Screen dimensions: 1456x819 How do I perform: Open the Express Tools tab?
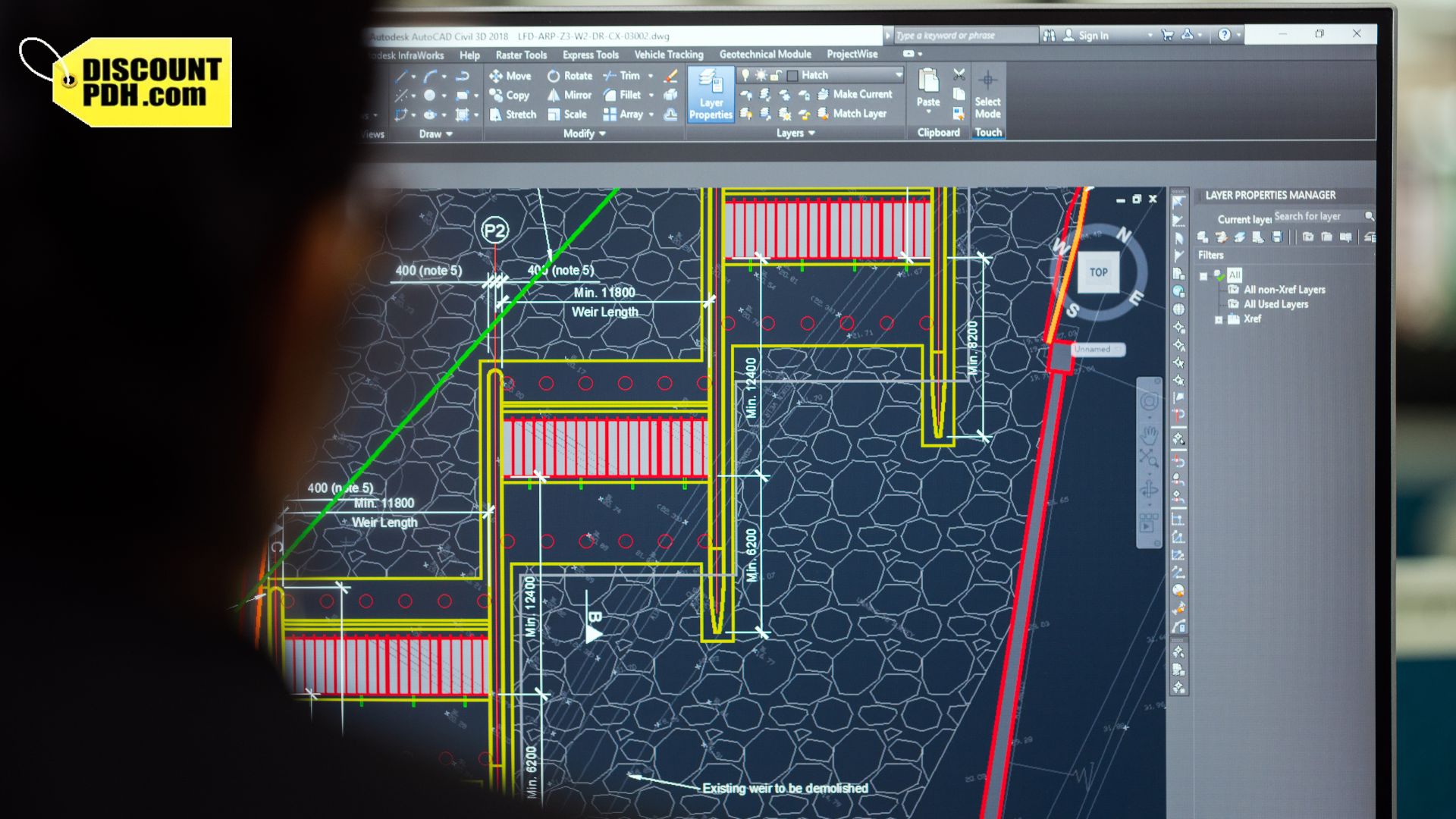click(x=591, y=55)
